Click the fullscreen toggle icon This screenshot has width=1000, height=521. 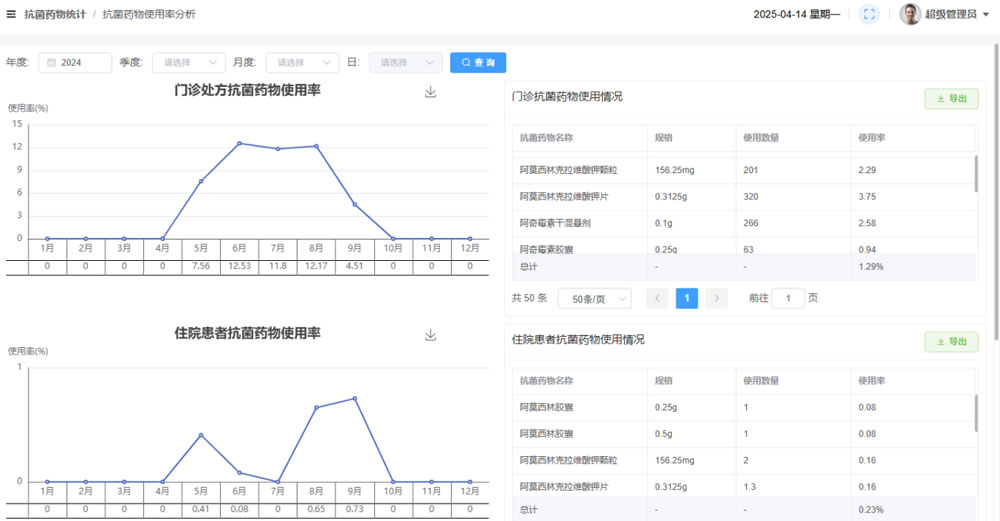(869, 14)
